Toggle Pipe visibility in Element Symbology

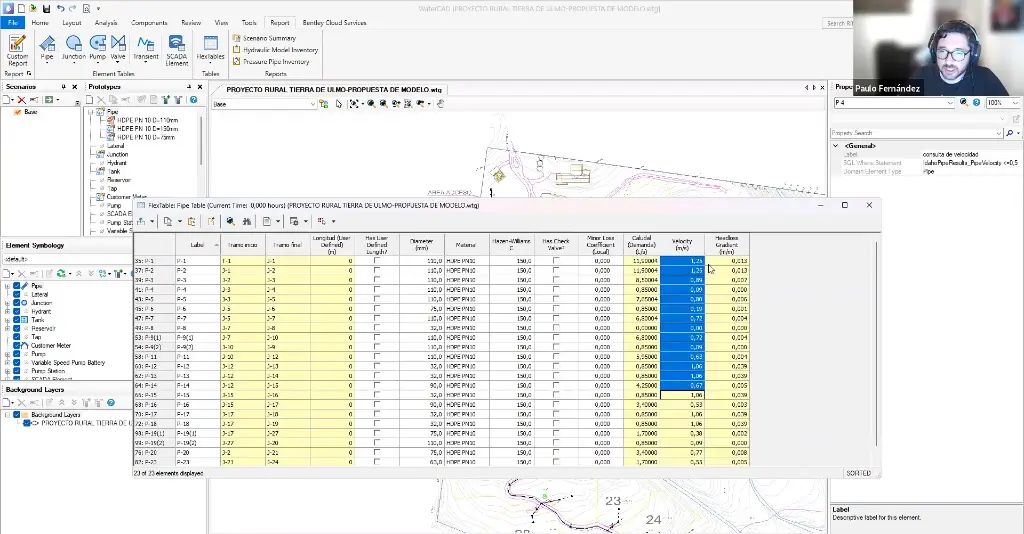pos(17,286)
